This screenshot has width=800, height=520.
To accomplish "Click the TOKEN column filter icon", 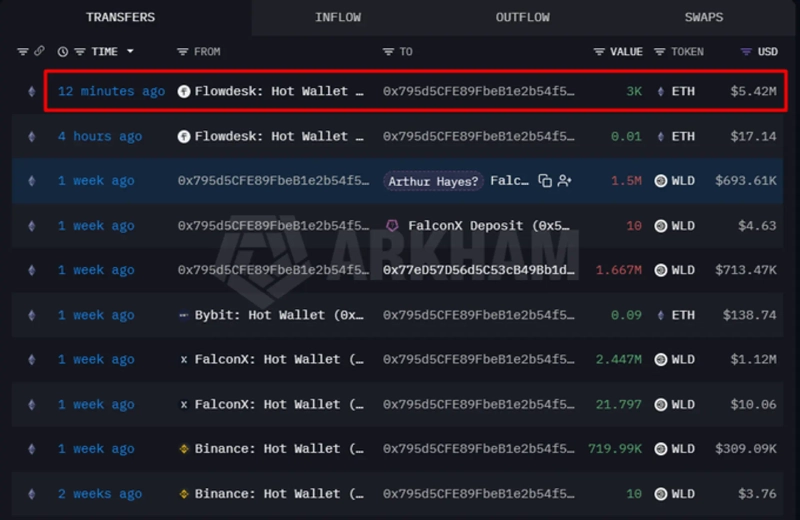I will tap(660, 52).
